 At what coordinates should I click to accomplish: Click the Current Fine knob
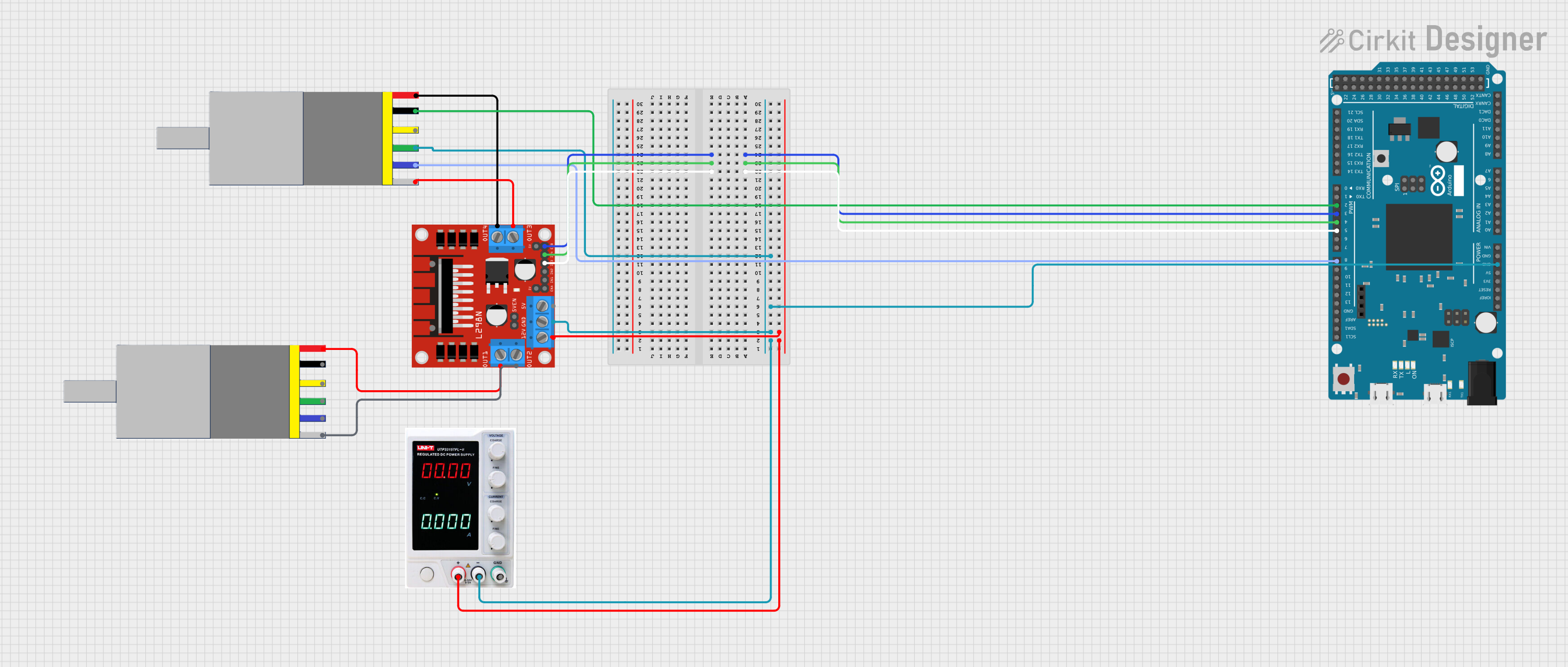497,541
